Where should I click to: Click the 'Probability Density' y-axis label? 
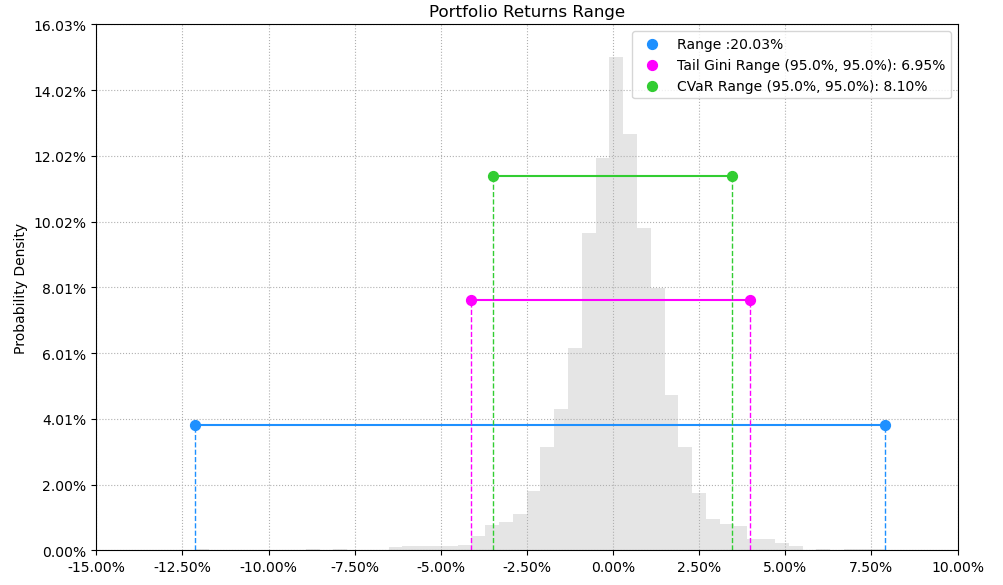(x=20, y=289)
